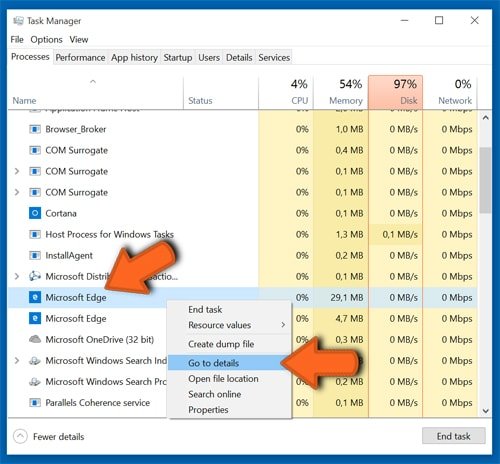Click the 0,3 MB OneDrive memory value
The image size is (500, 464).
point(349,340)
